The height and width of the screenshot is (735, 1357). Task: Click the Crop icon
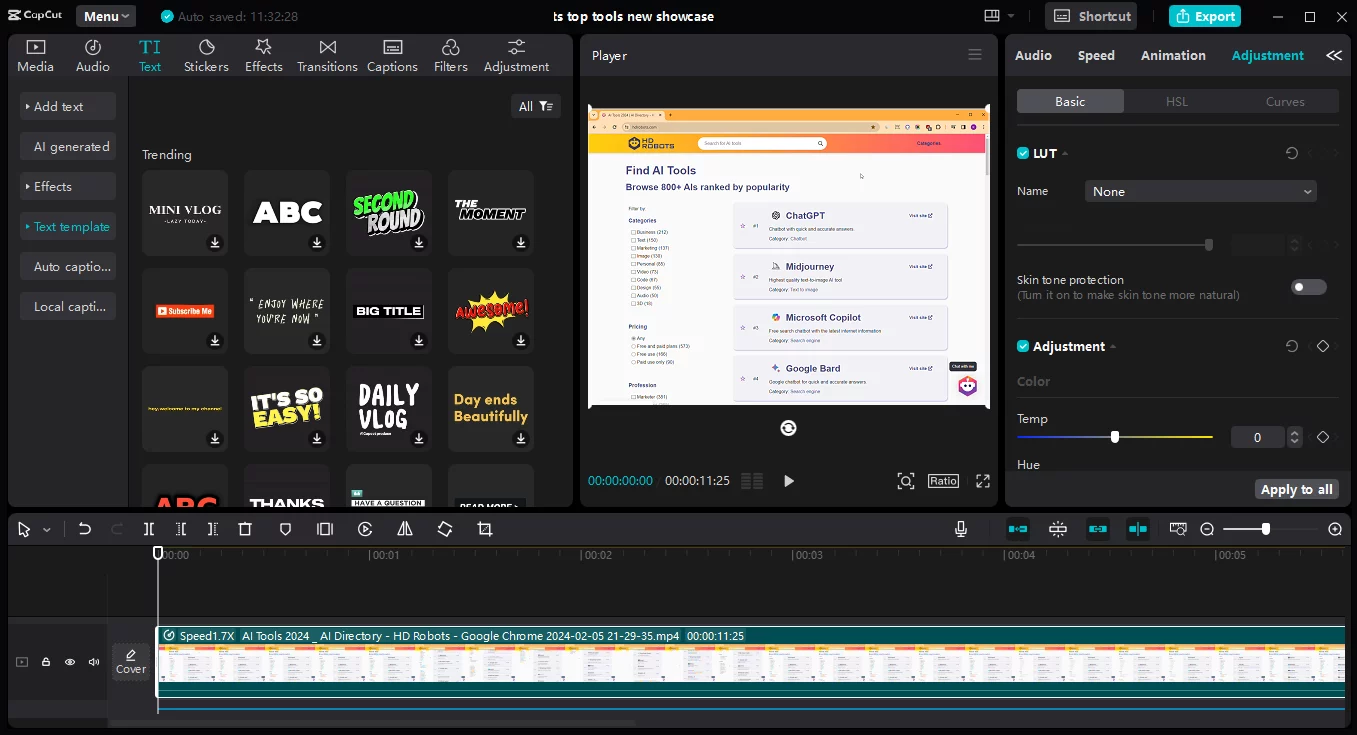click(485, 529)
